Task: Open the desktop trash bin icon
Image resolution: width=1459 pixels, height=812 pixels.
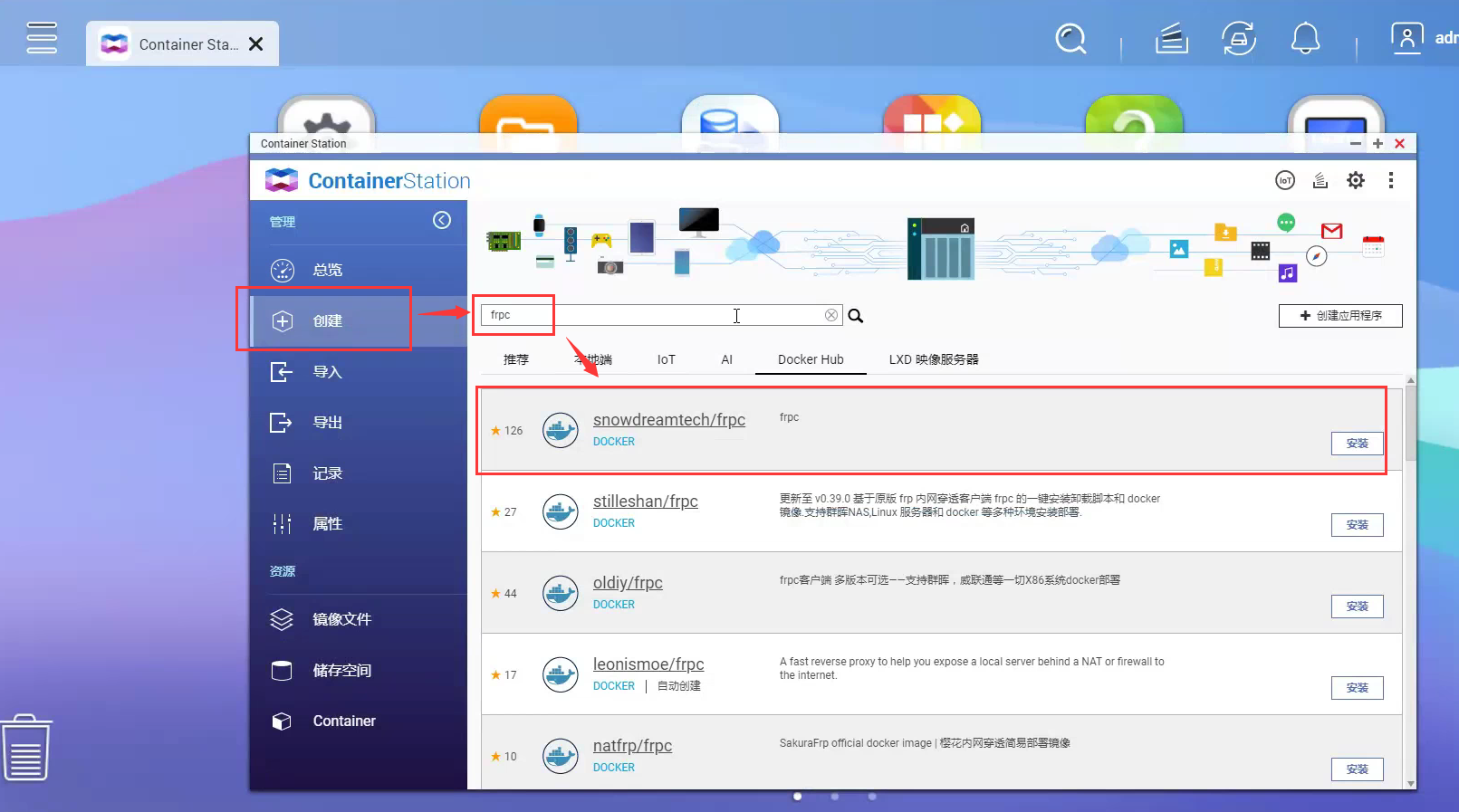Action: [x=27, y=748]
